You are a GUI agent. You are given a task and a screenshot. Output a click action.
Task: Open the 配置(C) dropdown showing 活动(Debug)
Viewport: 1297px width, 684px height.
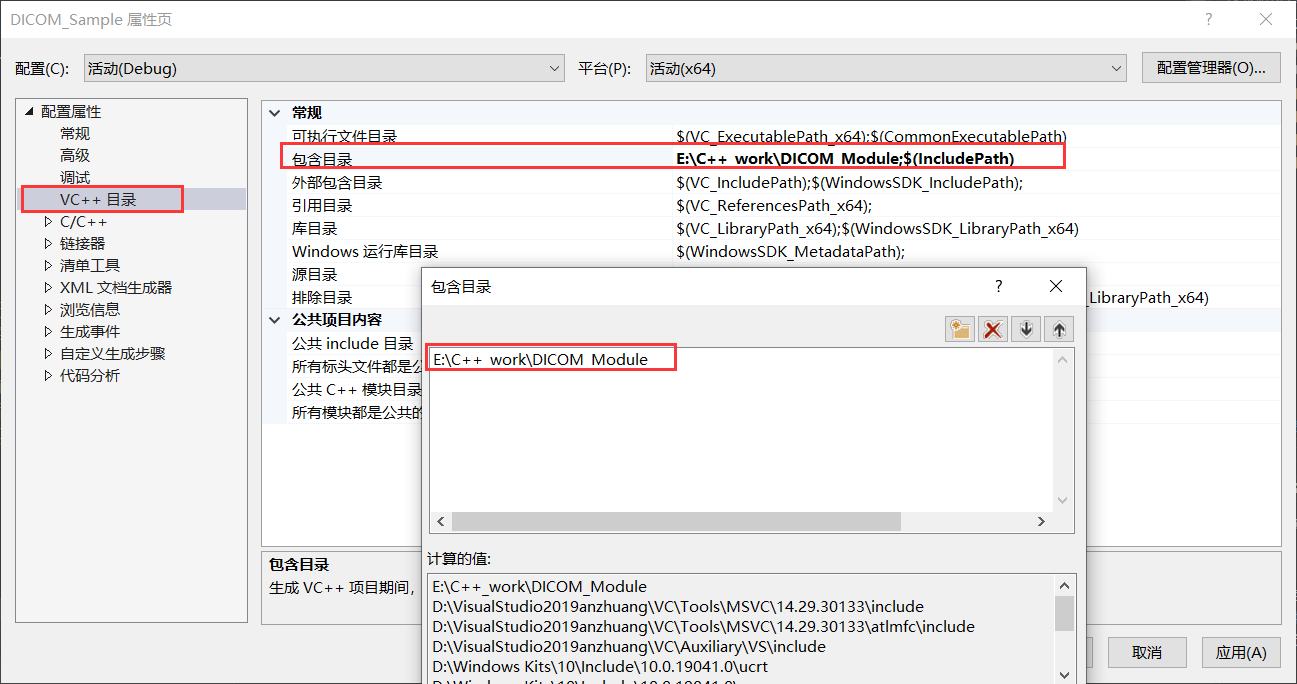coord(553,68)
